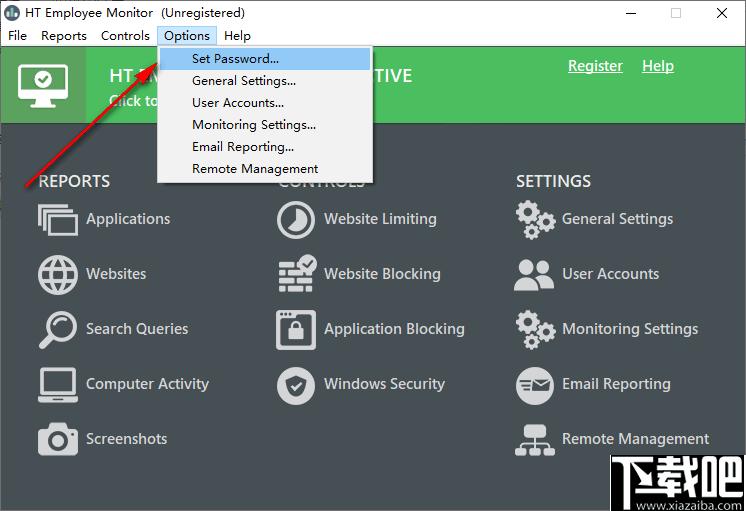Screen dimensions: 746x511
Task: Choose Set Password from Options menu
Action: (x=235, y=59)
